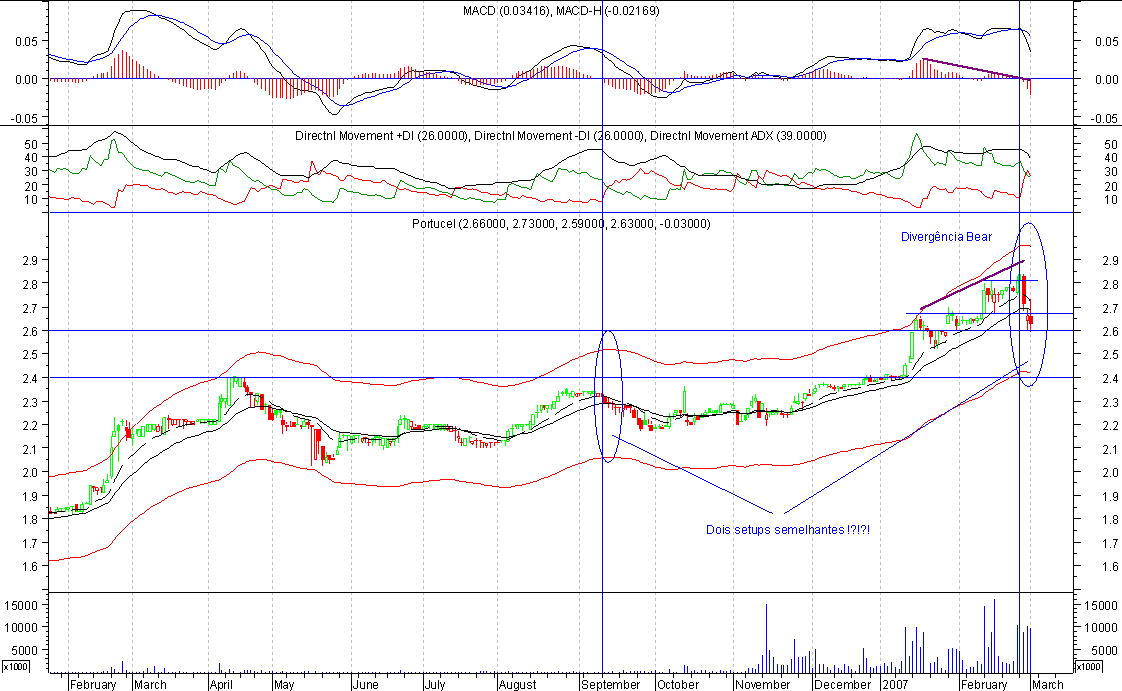1122x691 pixels.
Task: Select the December label on time axis
Action: coord(843,685)
